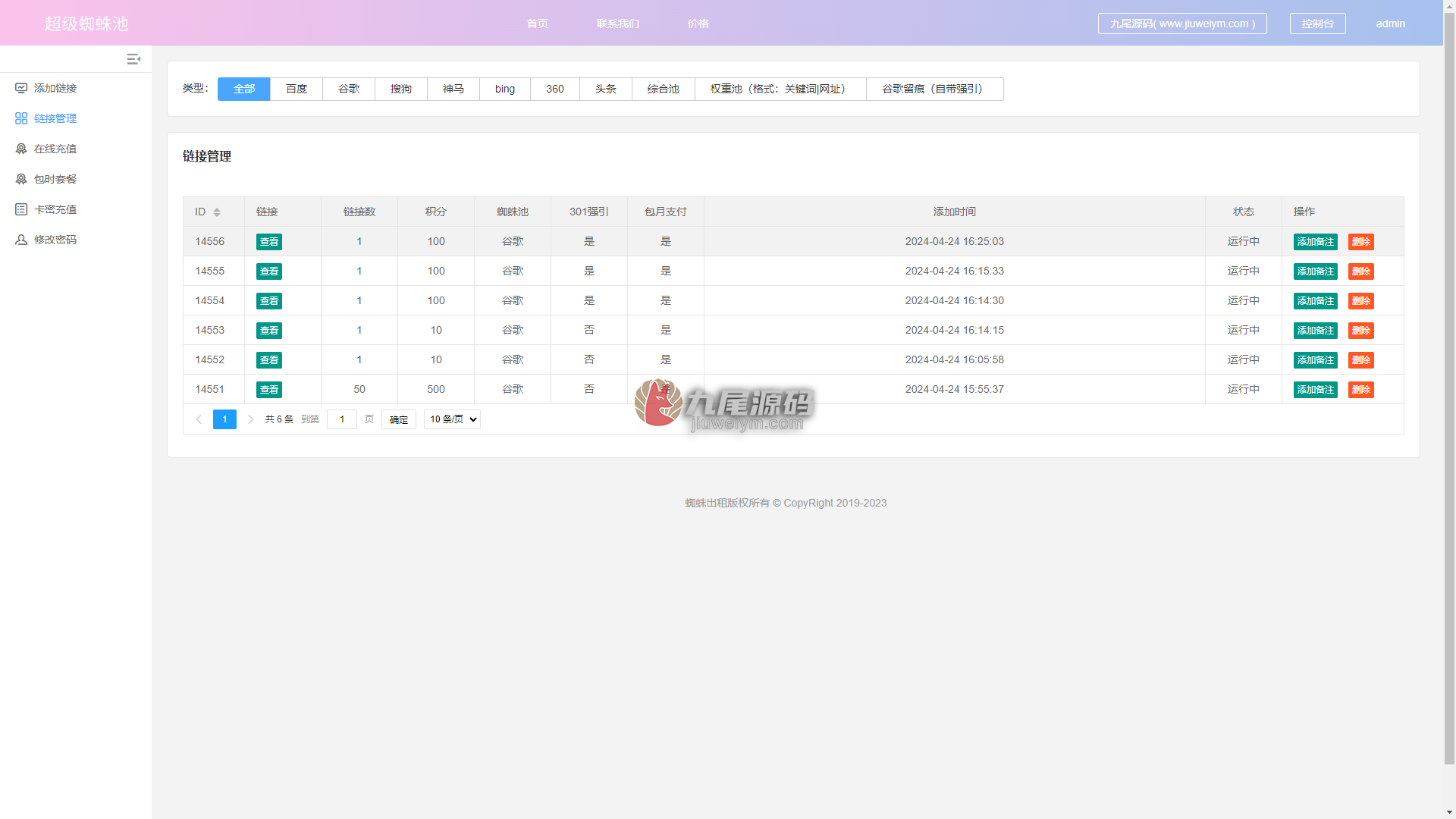1456x819 pixels.
Task: Collapse the sidebar with the menu toggle icon
Action: (x=133, y=59)
